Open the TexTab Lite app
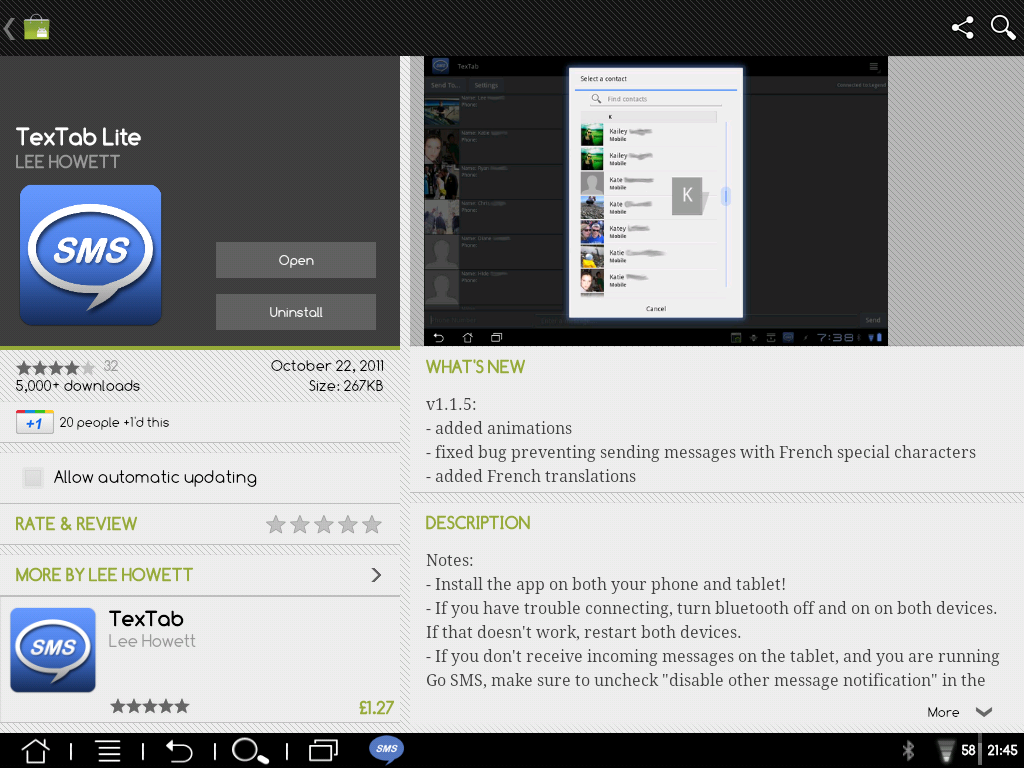The height and width of the screenshot is (768, 1024). (x=296, y=260)
